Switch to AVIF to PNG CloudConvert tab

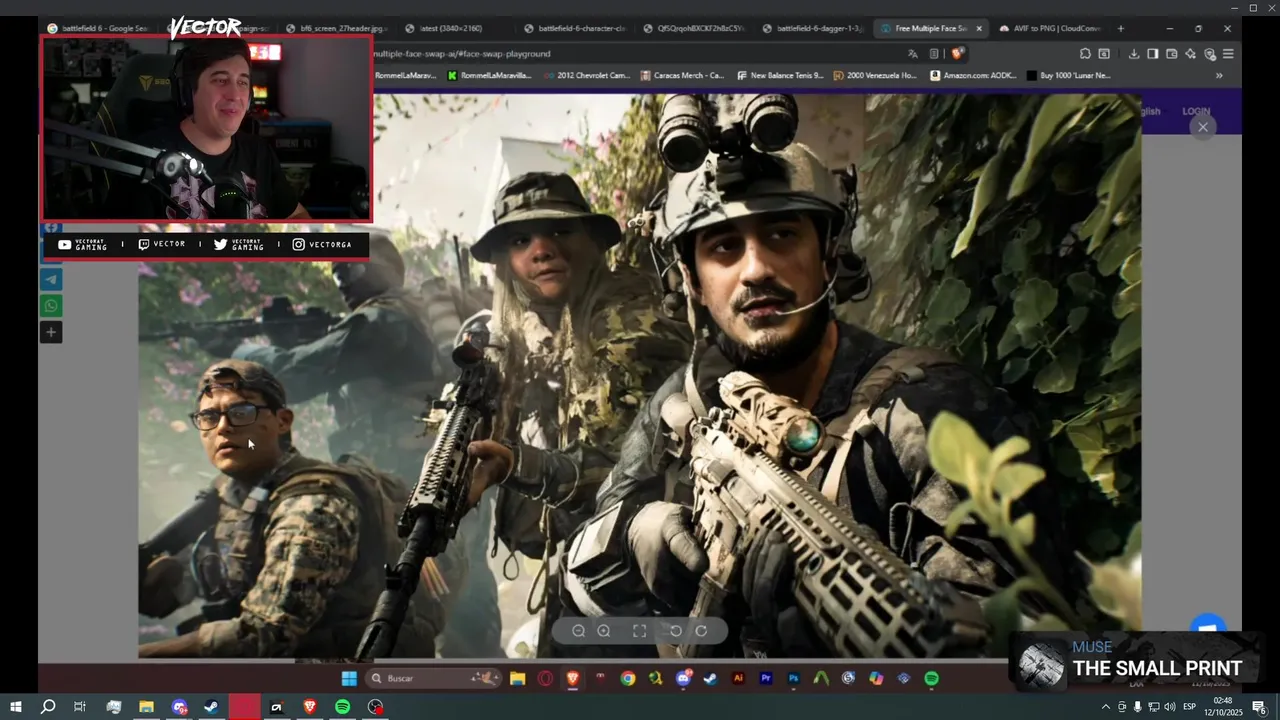1050,28
